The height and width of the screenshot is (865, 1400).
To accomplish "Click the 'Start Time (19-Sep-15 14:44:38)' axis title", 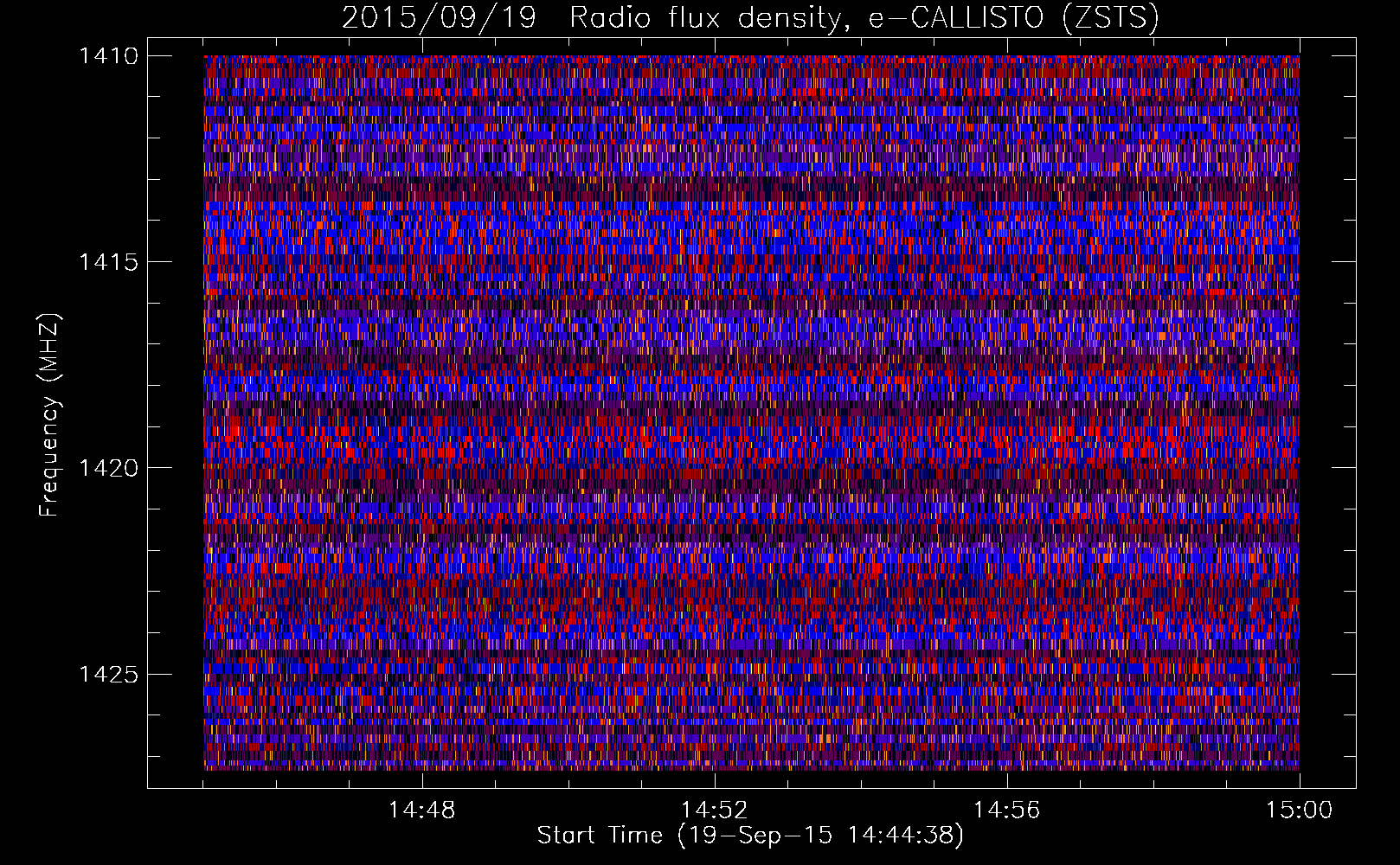I will point(750,836).
